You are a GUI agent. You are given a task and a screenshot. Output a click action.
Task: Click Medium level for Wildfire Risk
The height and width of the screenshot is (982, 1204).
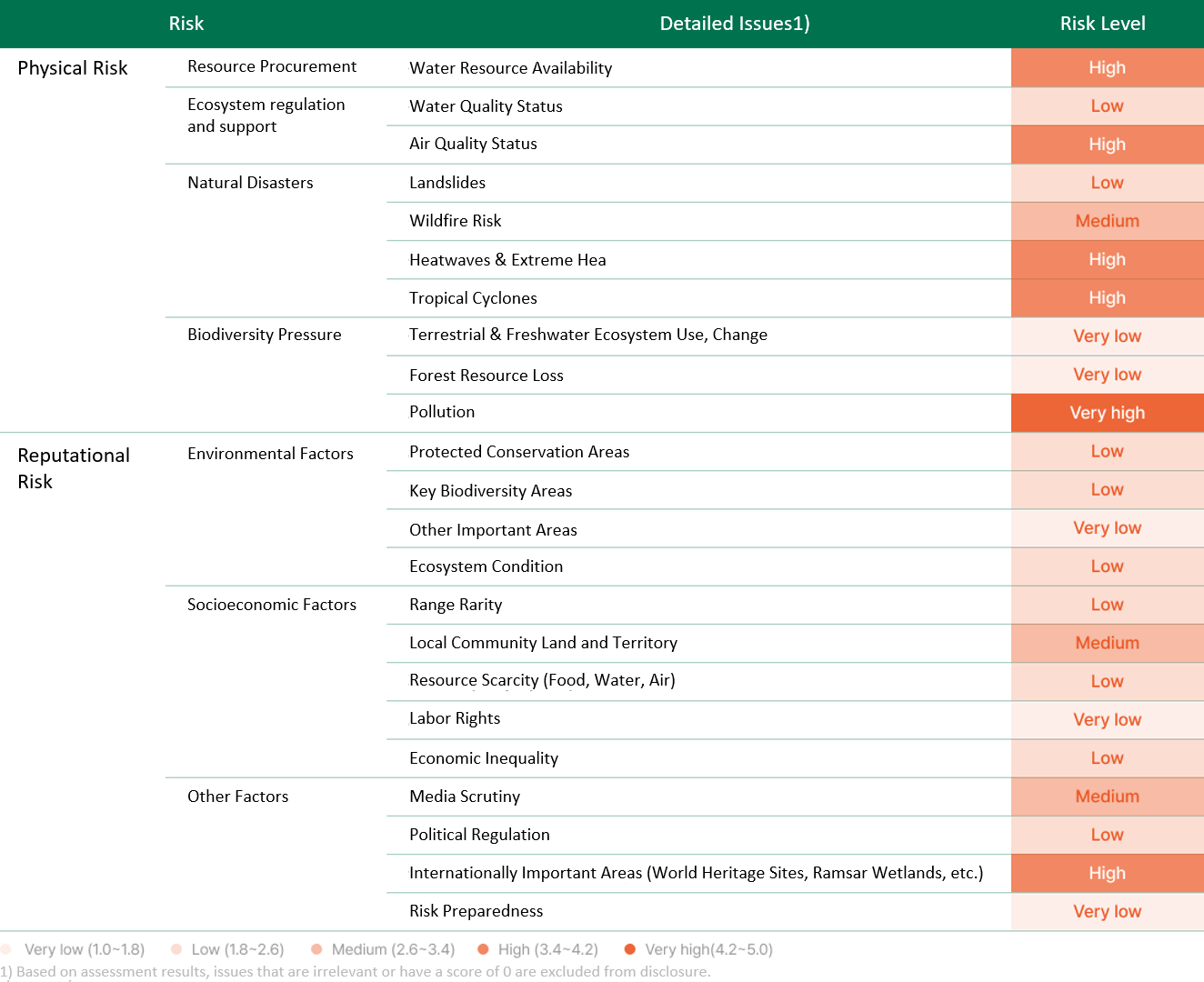pos(1108,221)
